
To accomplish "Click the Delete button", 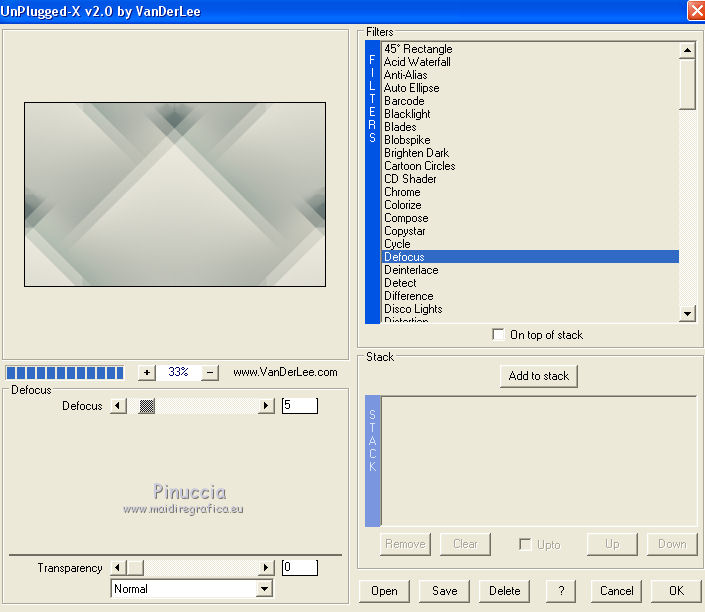I will pyautogui.click(x=504, y=590).
